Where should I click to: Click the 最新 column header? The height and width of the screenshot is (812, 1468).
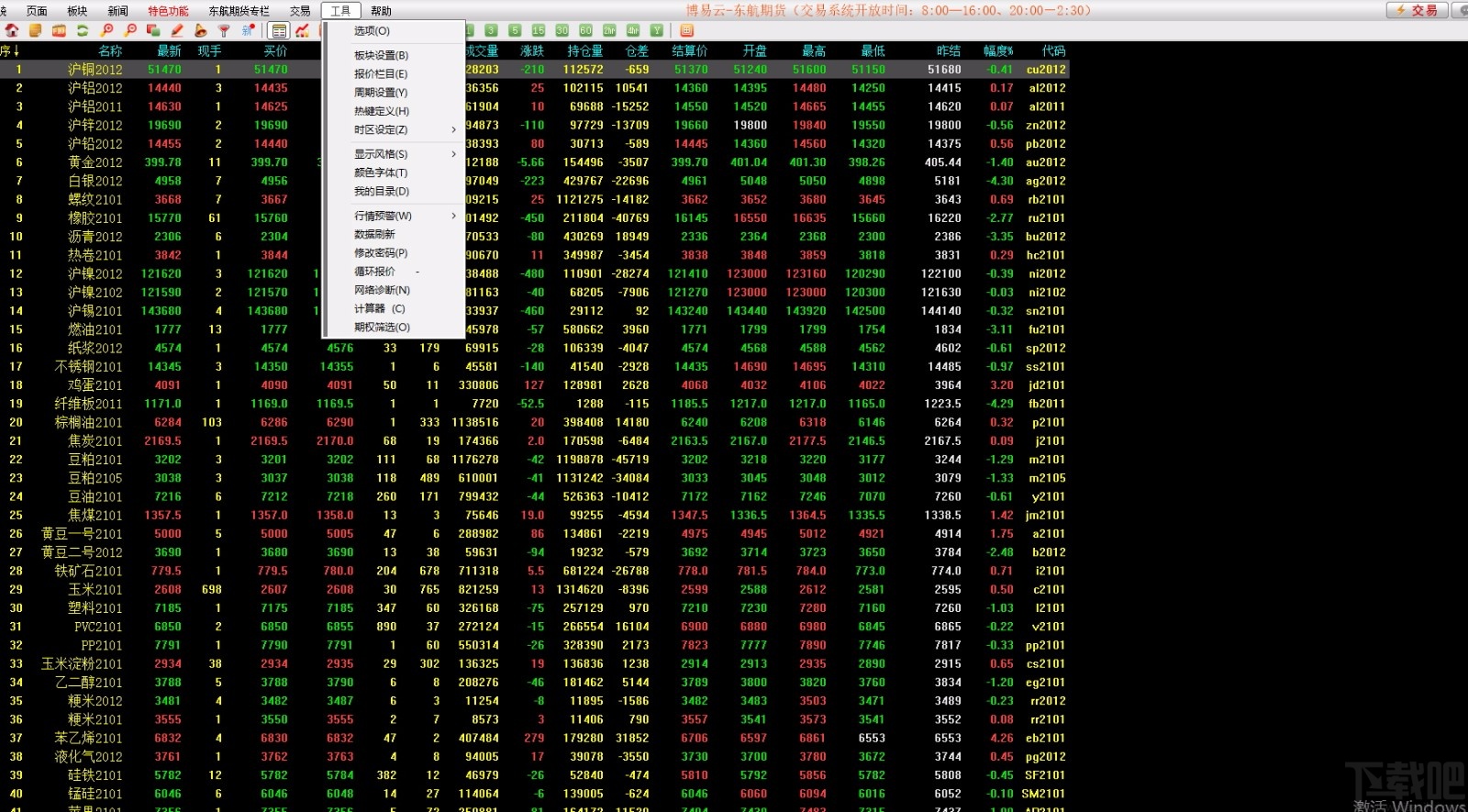(x=169, y=51)
